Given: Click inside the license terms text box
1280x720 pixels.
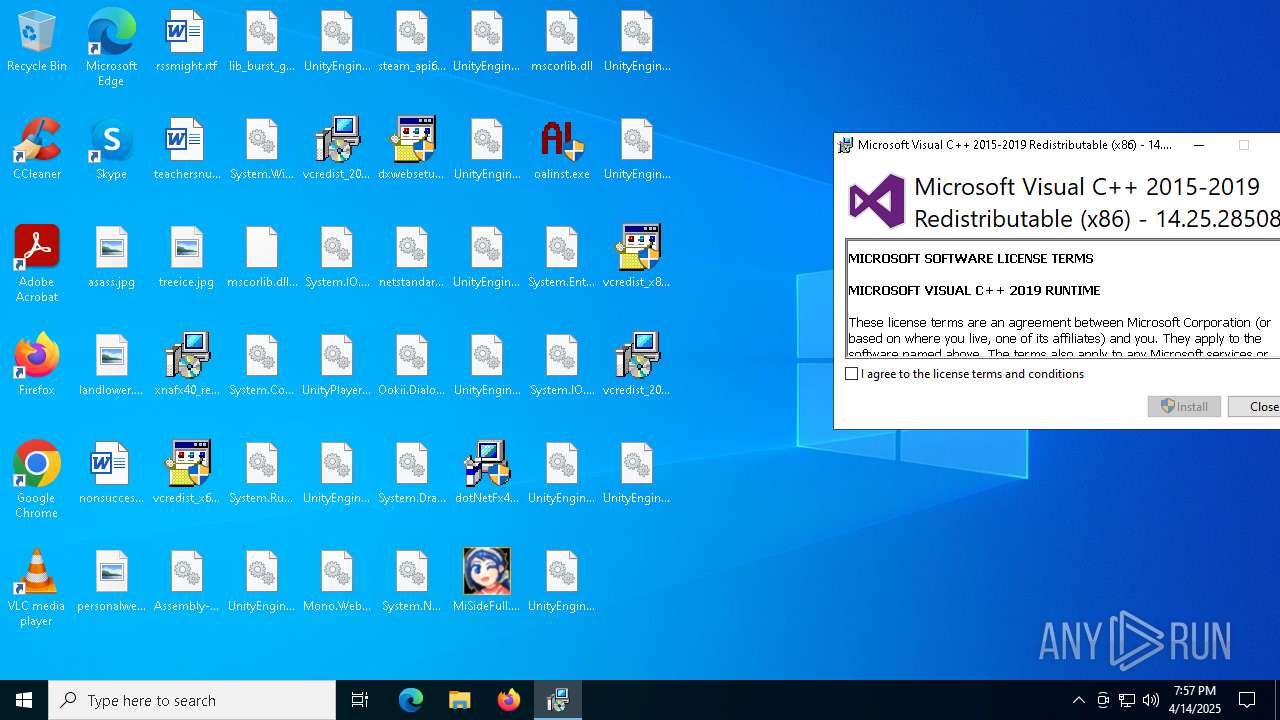Looking at the screenshot, I should point(1062,298).
